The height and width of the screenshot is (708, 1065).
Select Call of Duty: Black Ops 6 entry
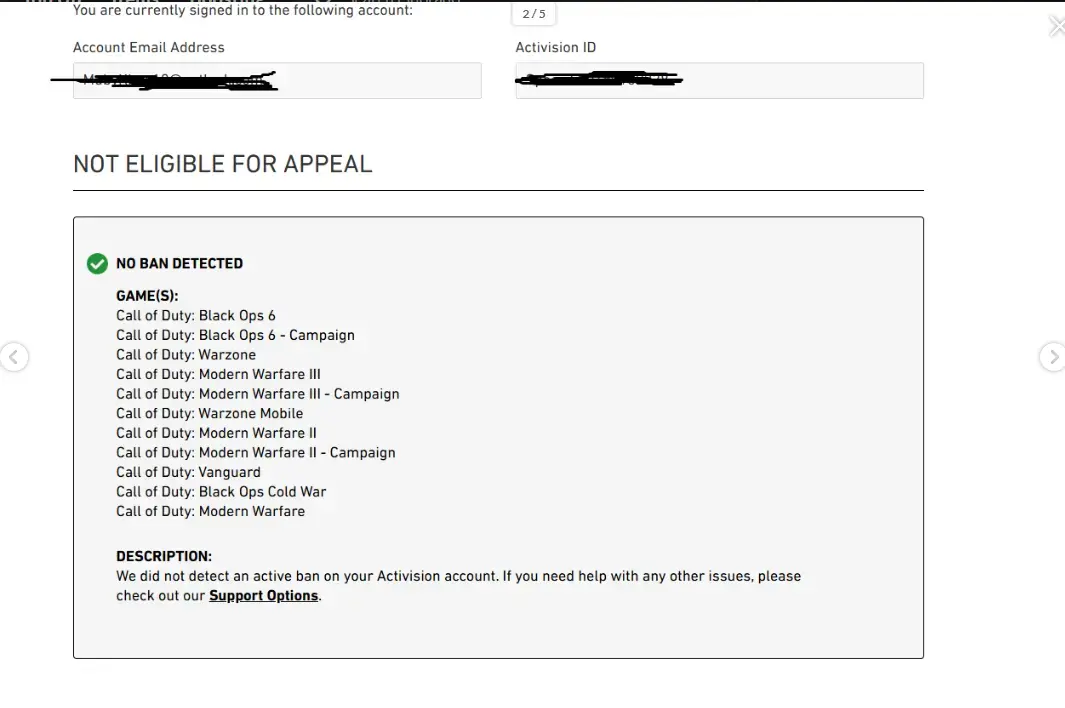coord(196,316)
